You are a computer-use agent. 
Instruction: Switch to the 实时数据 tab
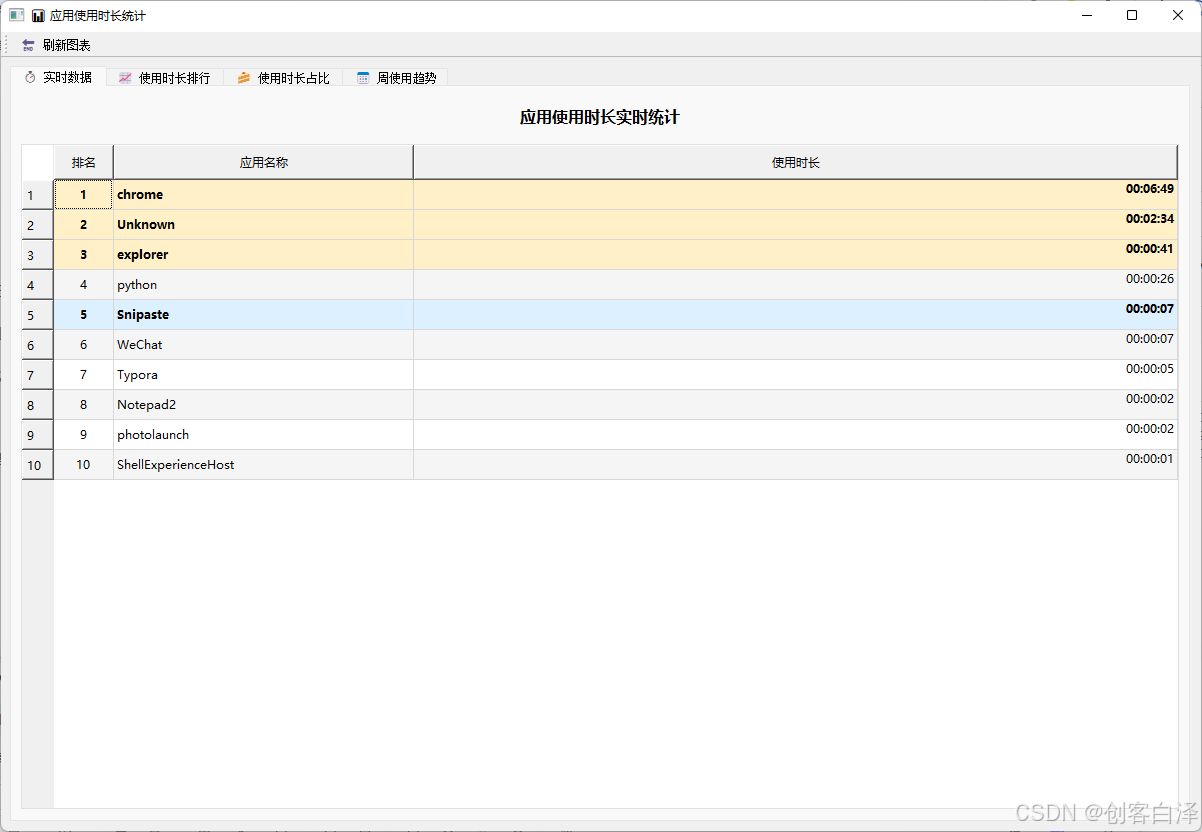click(x=58, y=77)
